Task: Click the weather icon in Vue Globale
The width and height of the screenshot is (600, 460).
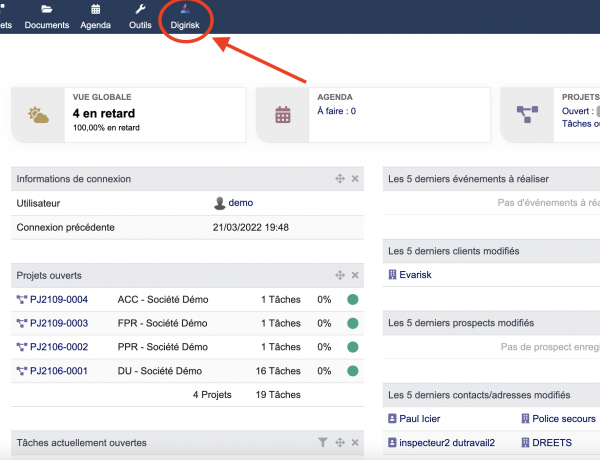Action: point(38,115)
